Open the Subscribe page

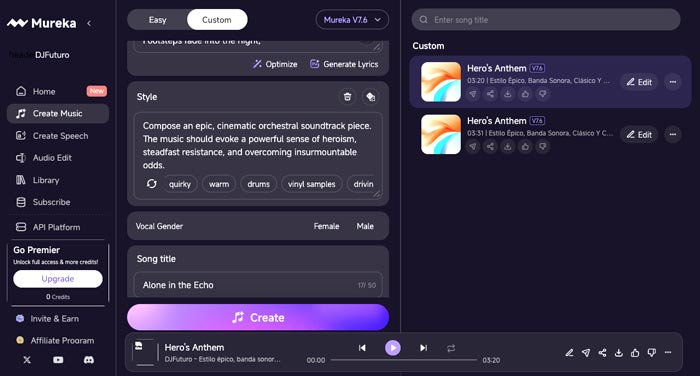pos(58,202)
